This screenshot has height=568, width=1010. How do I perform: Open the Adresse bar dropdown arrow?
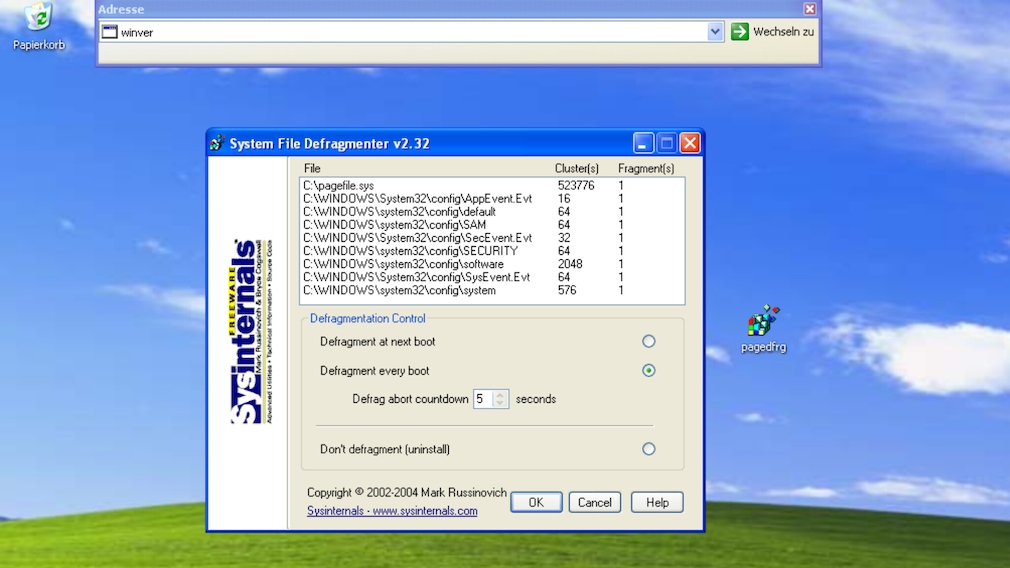715,32
